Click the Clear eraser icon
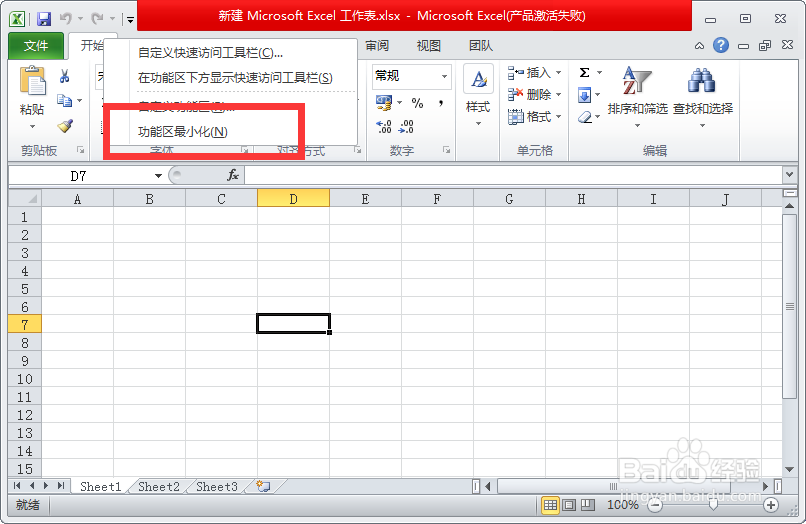 coord(585,118)
